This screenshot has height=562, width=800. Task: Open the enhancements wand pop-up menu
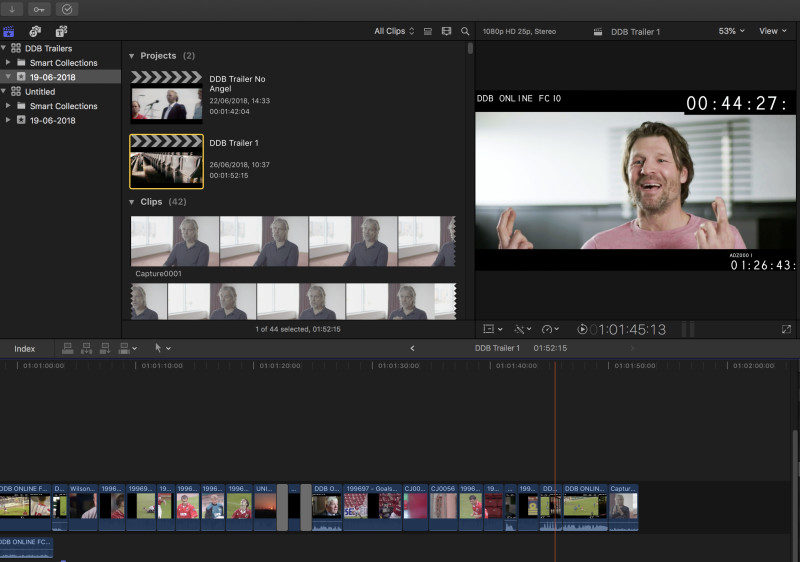point(523,329)
